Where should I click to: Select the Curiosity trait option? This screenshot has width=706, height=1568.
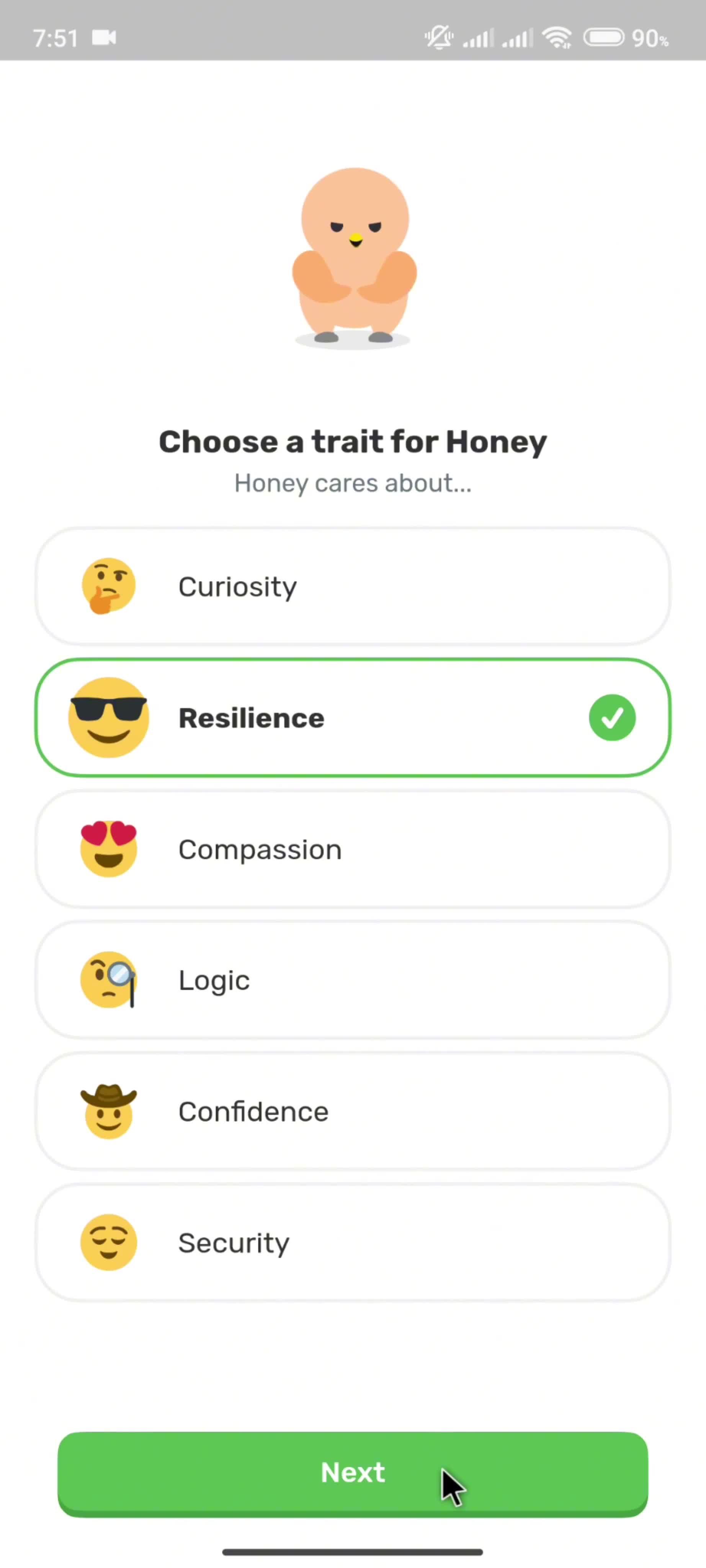[353, 586]
